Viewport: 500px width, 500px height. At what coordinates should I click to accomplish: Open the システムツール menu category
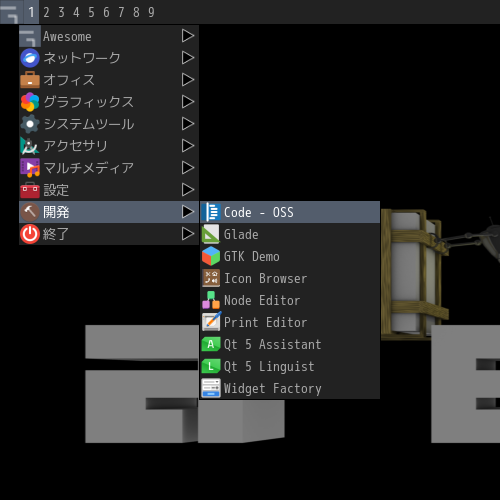109,124
